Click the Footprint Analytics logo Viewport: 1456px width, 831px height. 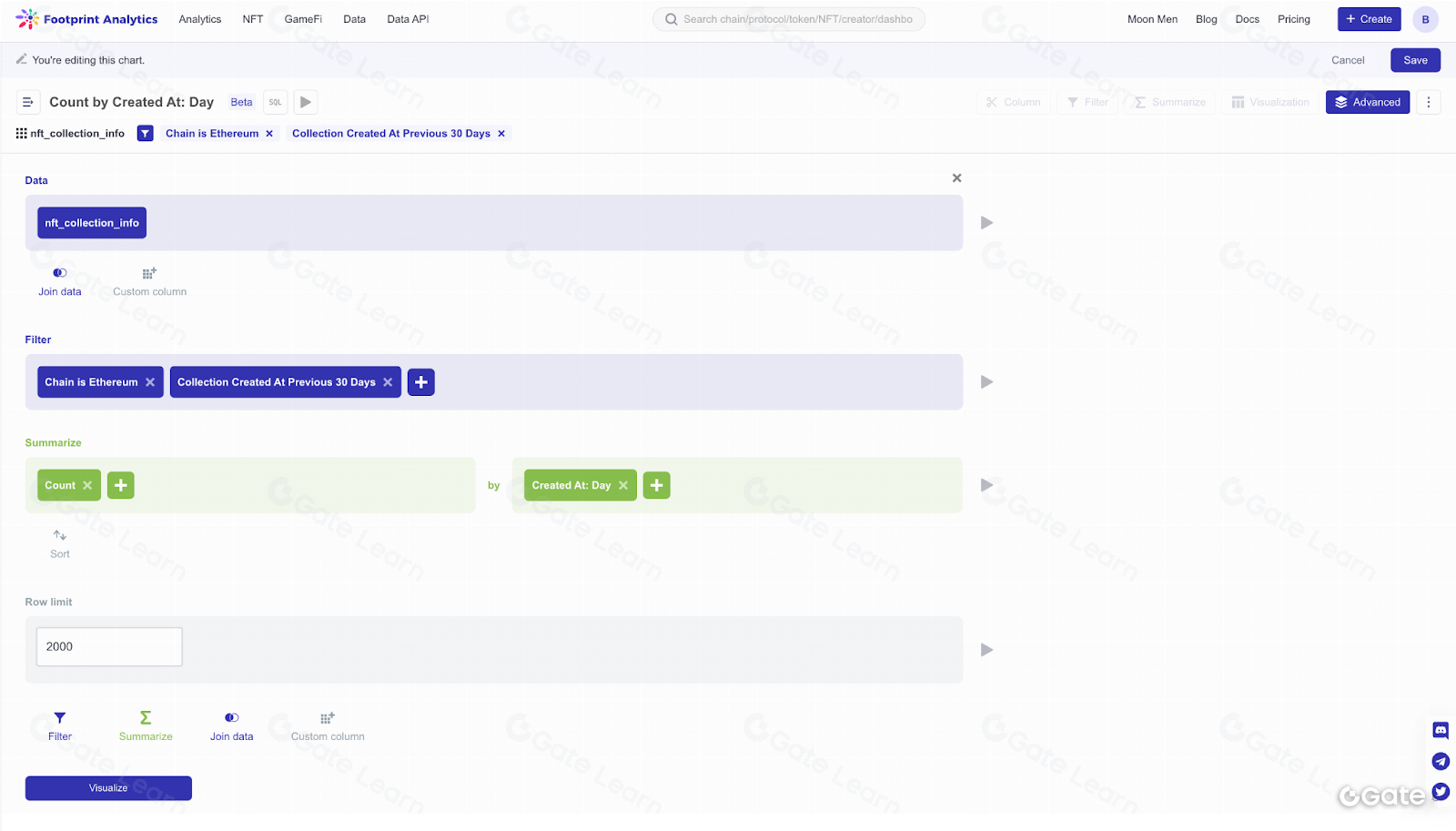pos(86,19)
